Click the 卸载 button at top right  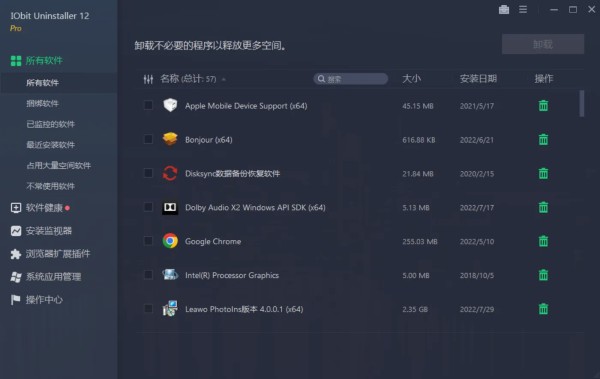pyautogui.click(x=543, y=44)
